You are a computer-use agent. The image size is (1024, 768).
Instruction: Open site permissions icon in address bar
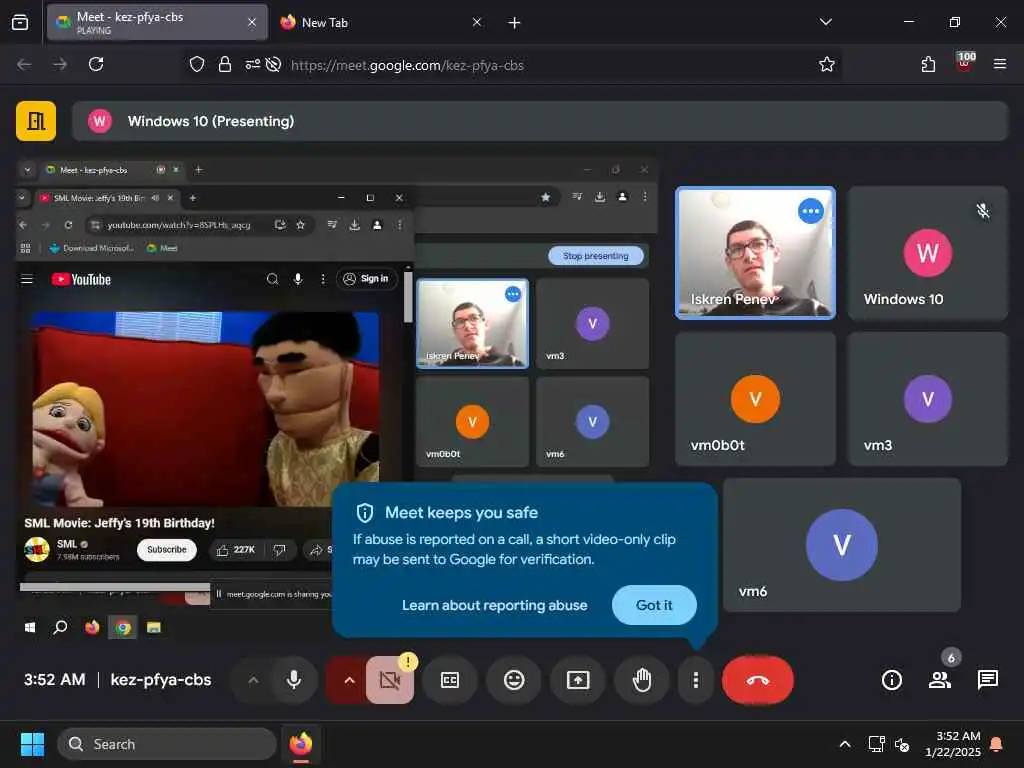pyautogui.click(x=253, y=64)
